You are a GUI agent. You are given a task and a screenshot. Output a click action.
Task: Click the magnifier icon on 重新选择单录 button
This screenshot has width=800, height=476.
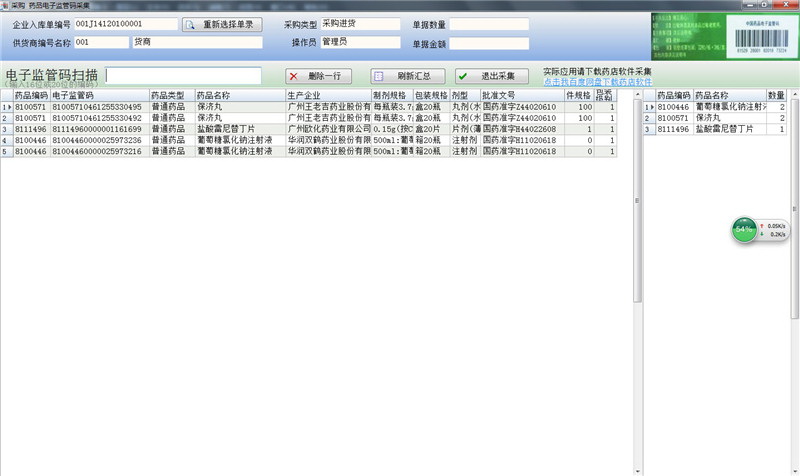tap(191, 24)
